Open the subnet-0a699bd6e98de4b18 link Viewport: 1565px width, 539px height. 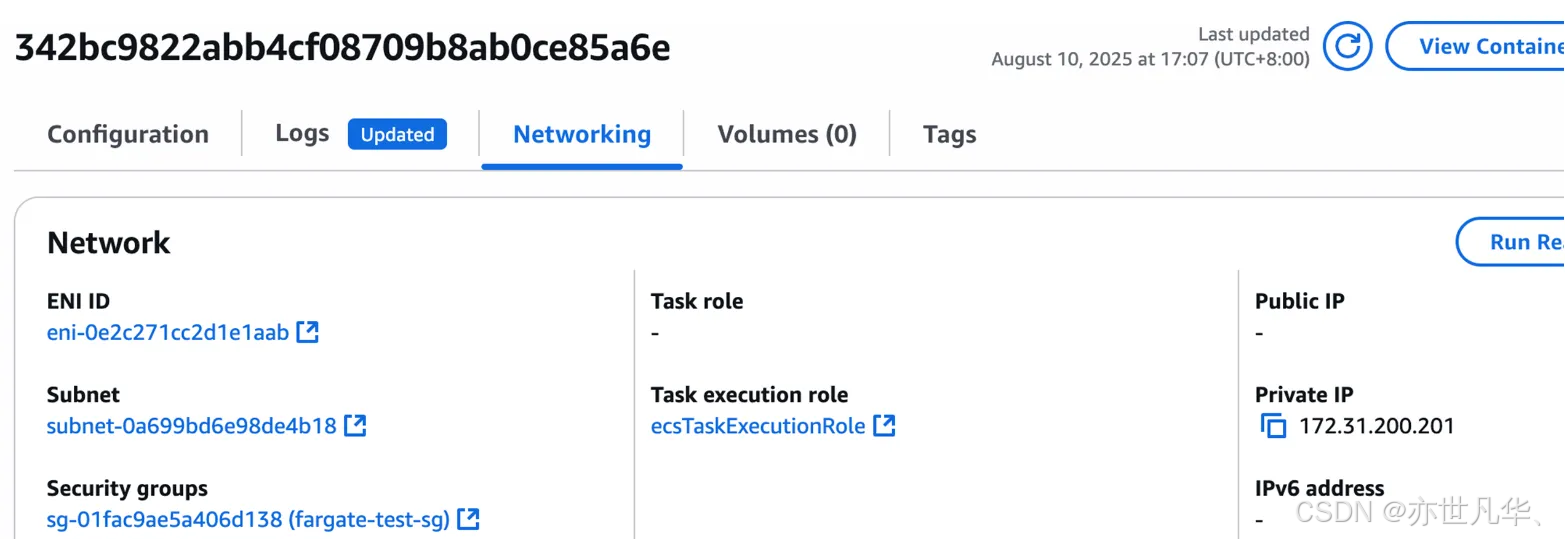click(x=192, y=426)
